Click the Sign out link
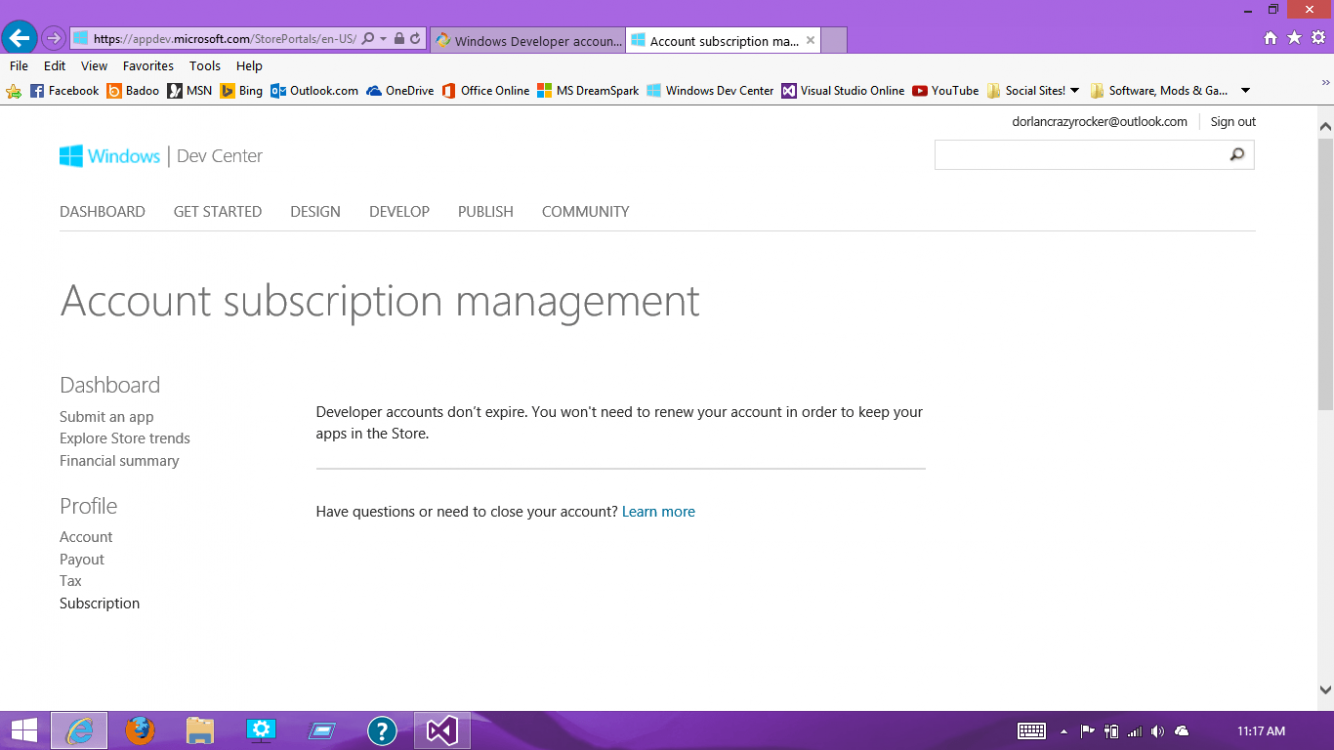Viewport: 1334px width, 750px height. (1233, 122)
